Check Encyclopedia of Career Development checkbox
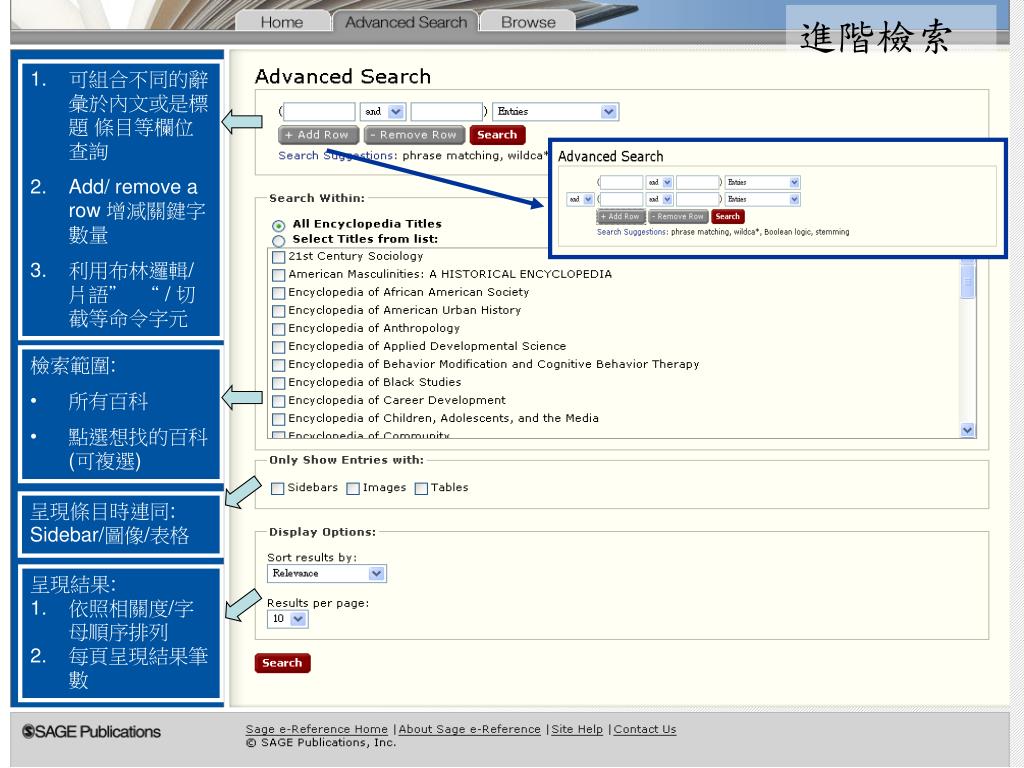Screen dimensions: 1024x768 279,401
